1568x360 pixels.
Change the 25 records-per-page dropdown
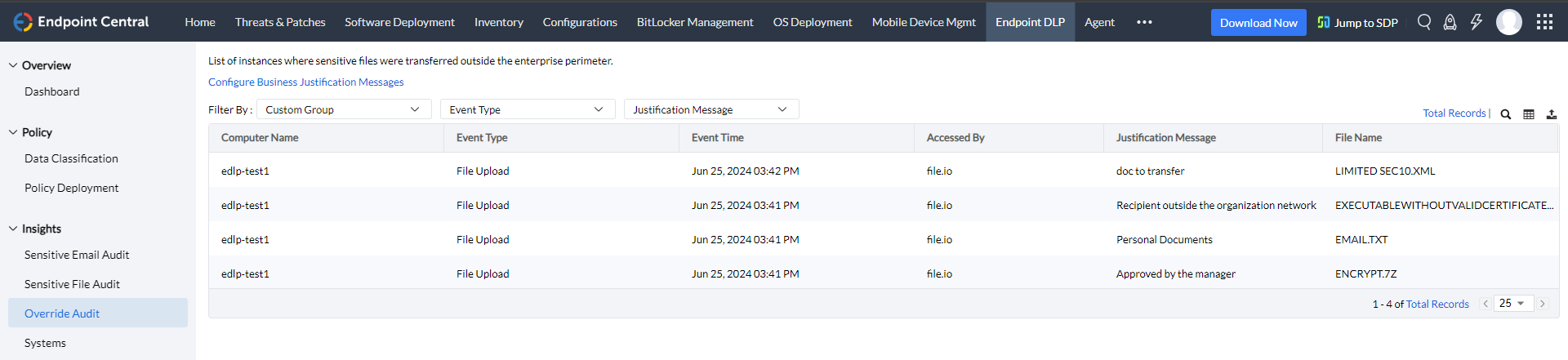coord(1512,303)
